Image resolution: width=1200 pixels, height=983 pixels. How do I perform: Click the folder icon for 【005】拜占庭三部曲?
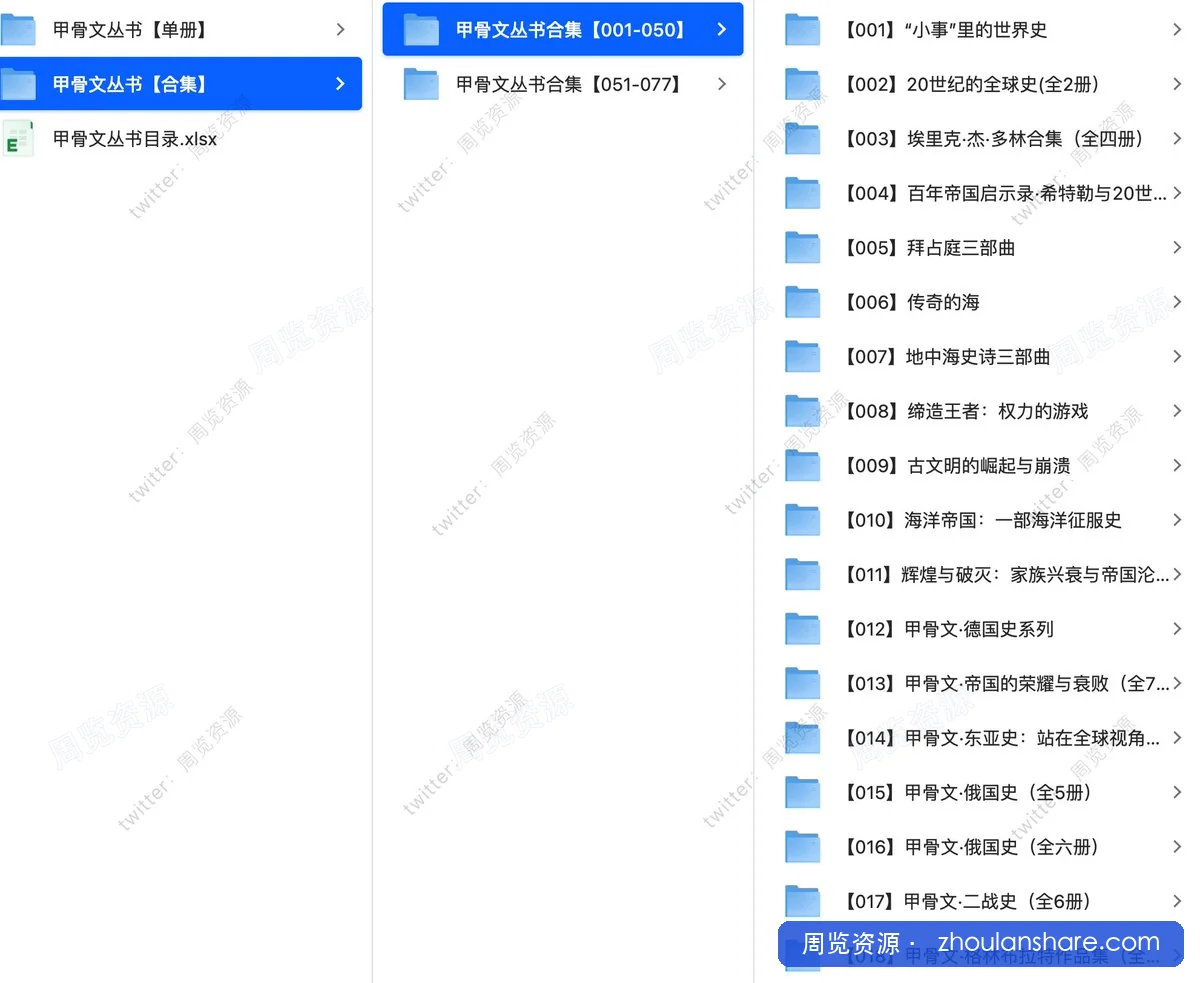click(x=802, y=248)
